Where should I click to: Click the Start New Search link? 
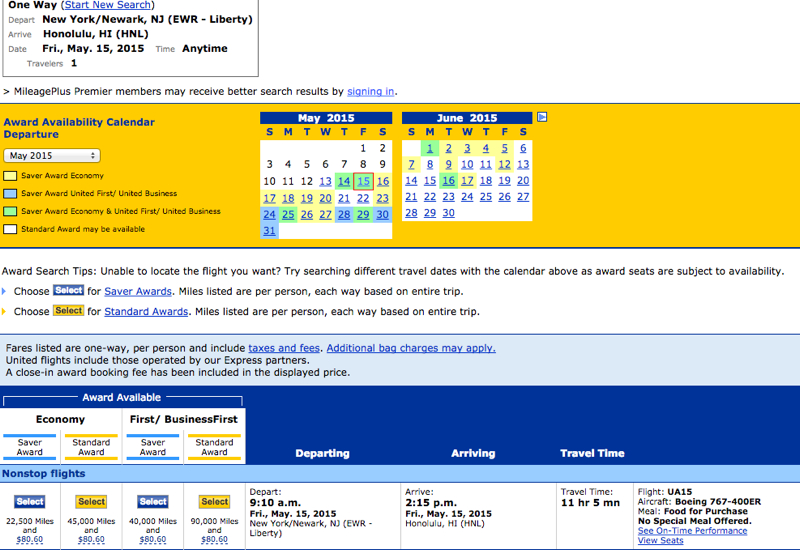[x=108, y=5]
